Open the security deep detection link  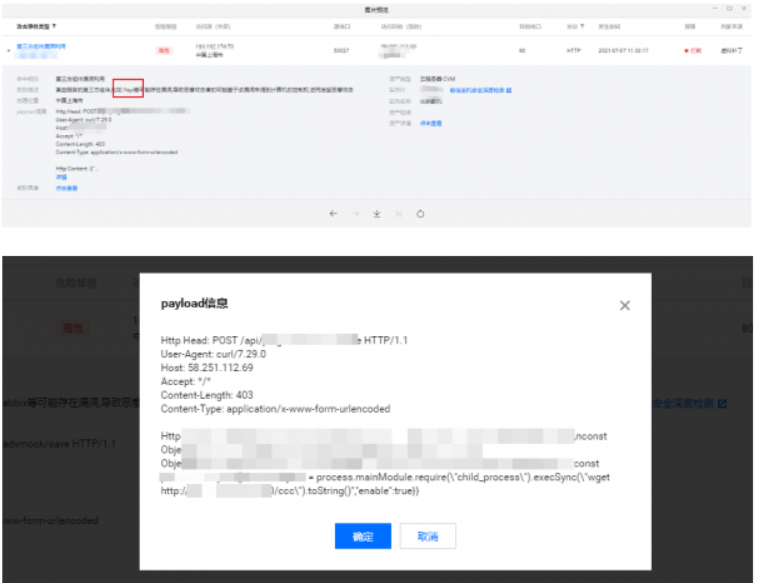pyautogui.click(x=477, y=90)
